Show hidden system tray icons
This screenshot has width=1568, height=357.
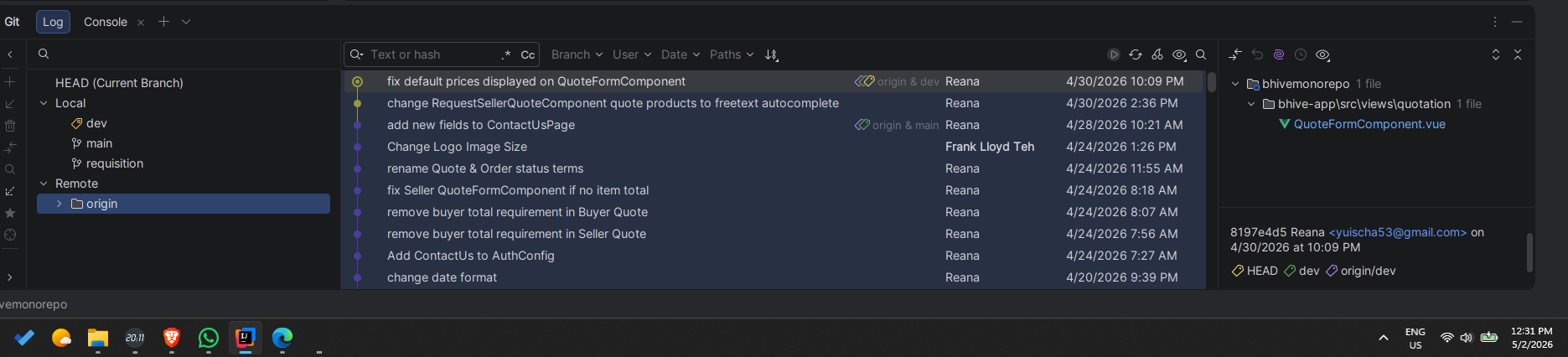pos(1383,338)
